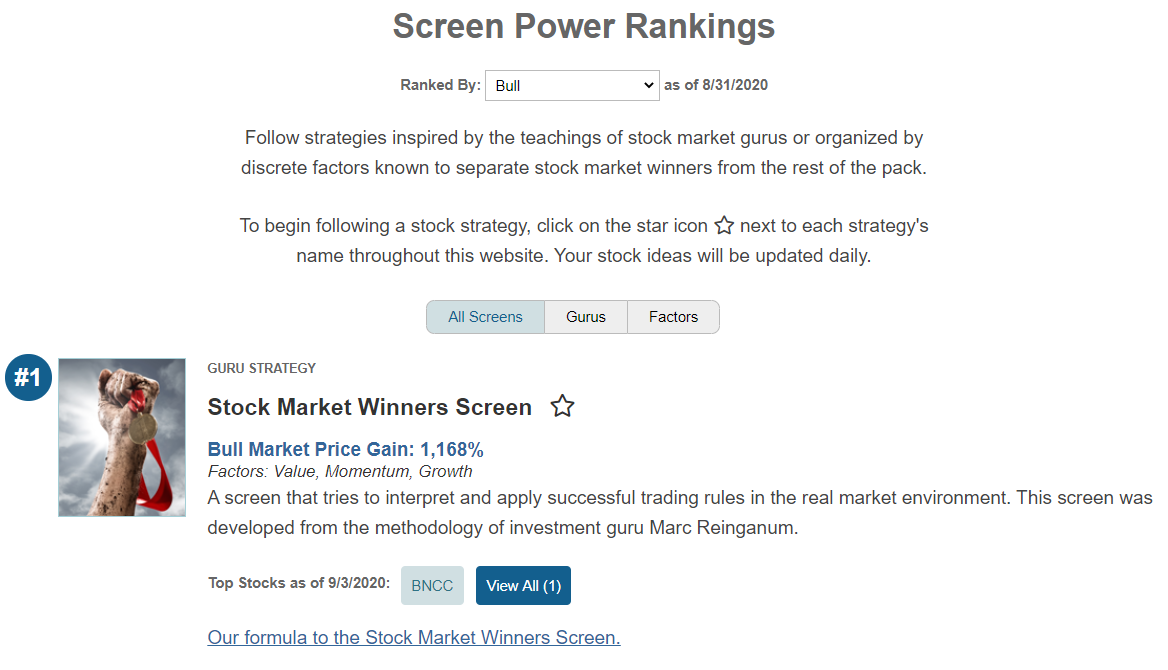Click the BNCC stock ticker button
This screenshot has width=1168, height=670.
[x=432, y=585]
